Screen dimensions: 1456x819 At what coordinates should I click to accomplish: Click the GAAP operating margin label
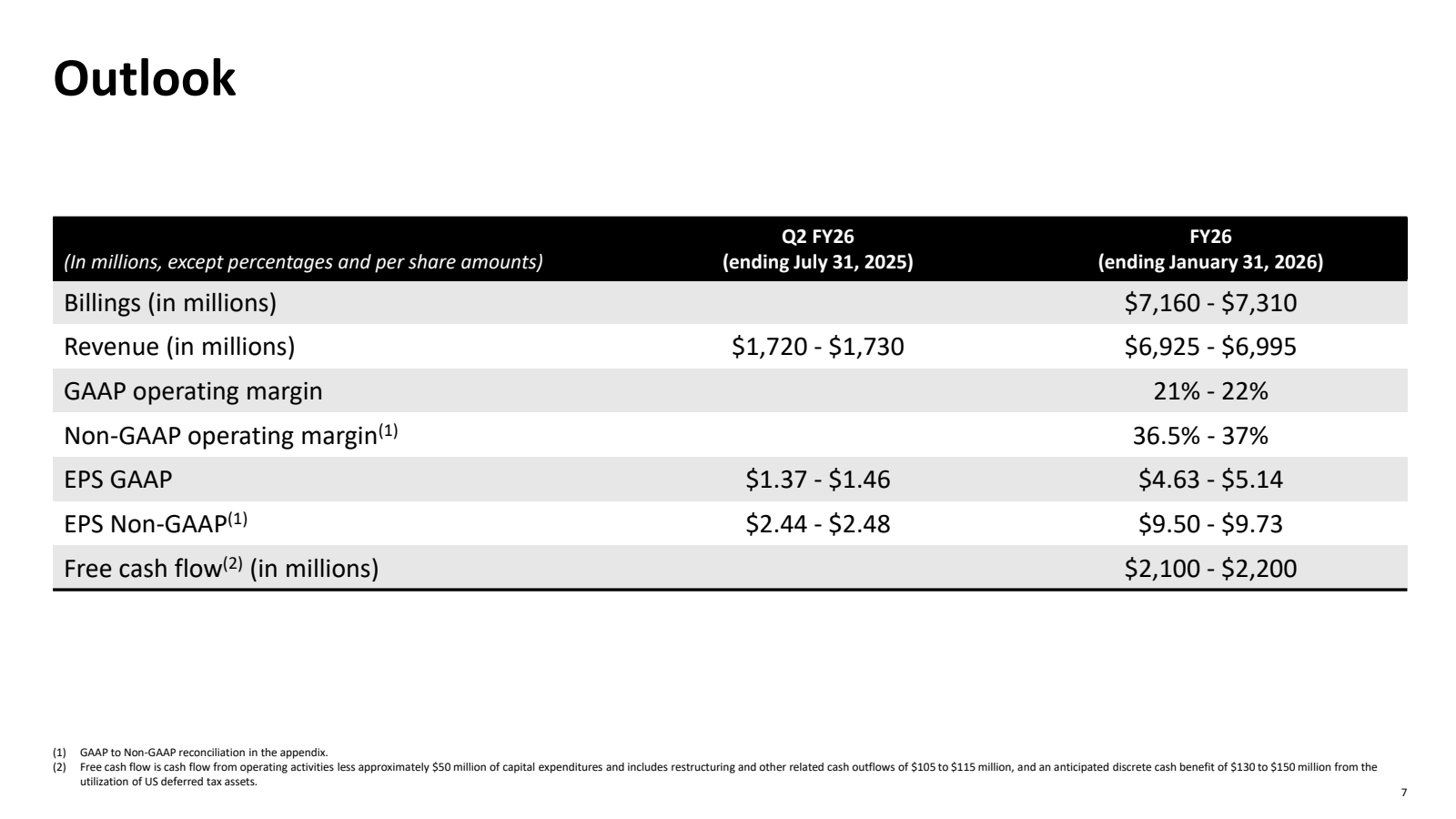tap(193, 391)
